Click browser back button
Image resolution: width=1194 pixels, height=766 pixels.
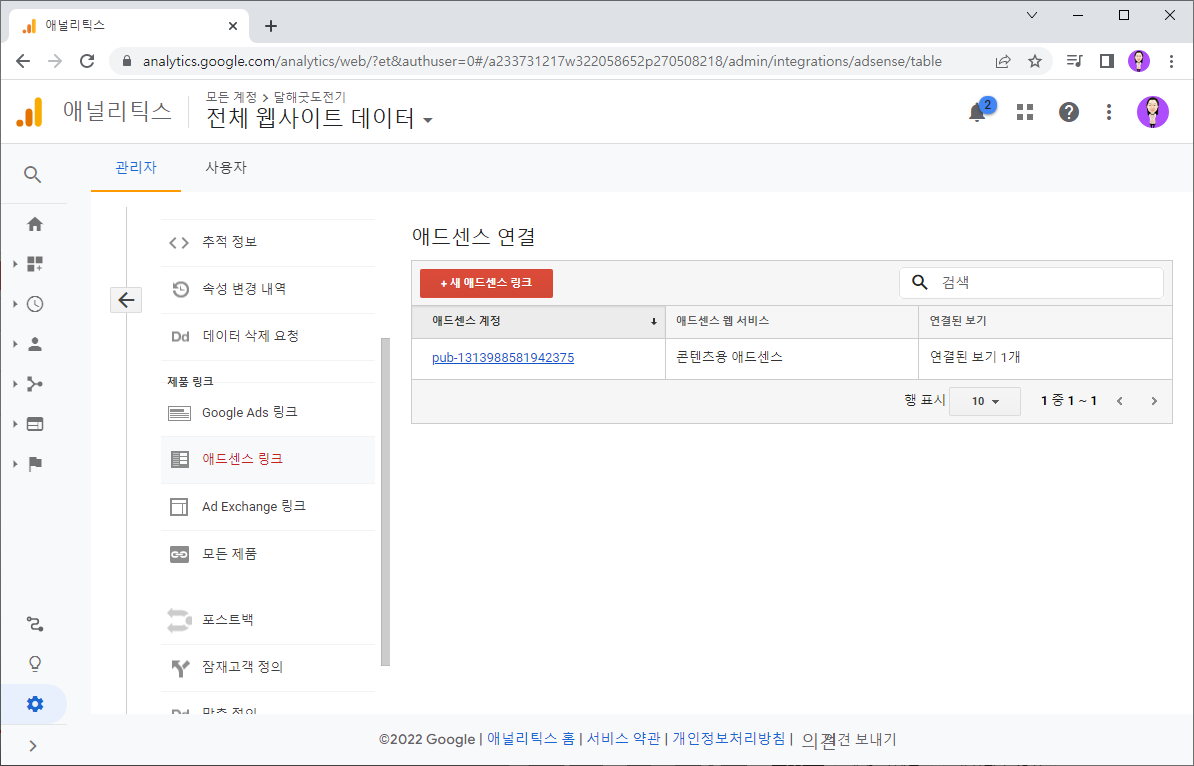point(23,61)
